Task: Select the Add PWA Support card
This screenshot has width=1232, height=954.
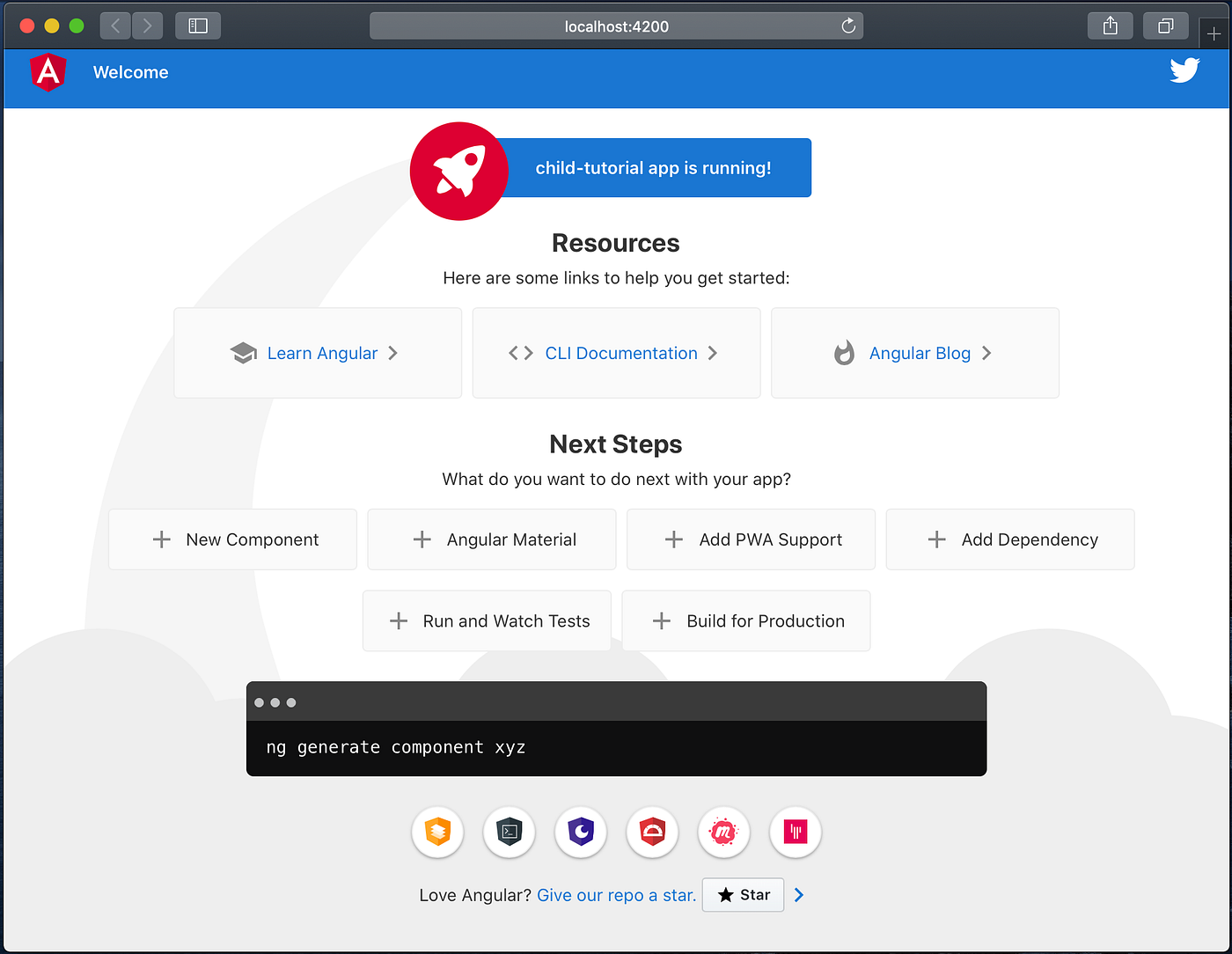Action: click(751, 539)
